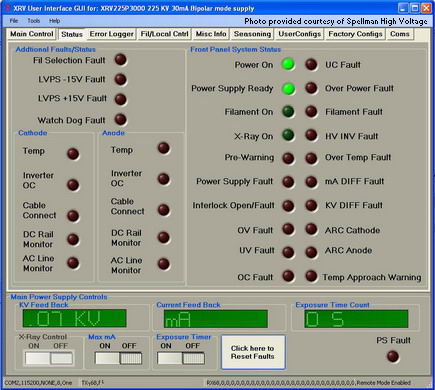
Task: Click the ARC Cathode indicator LED
Action: pyautogui.click(x=311, y=229)
